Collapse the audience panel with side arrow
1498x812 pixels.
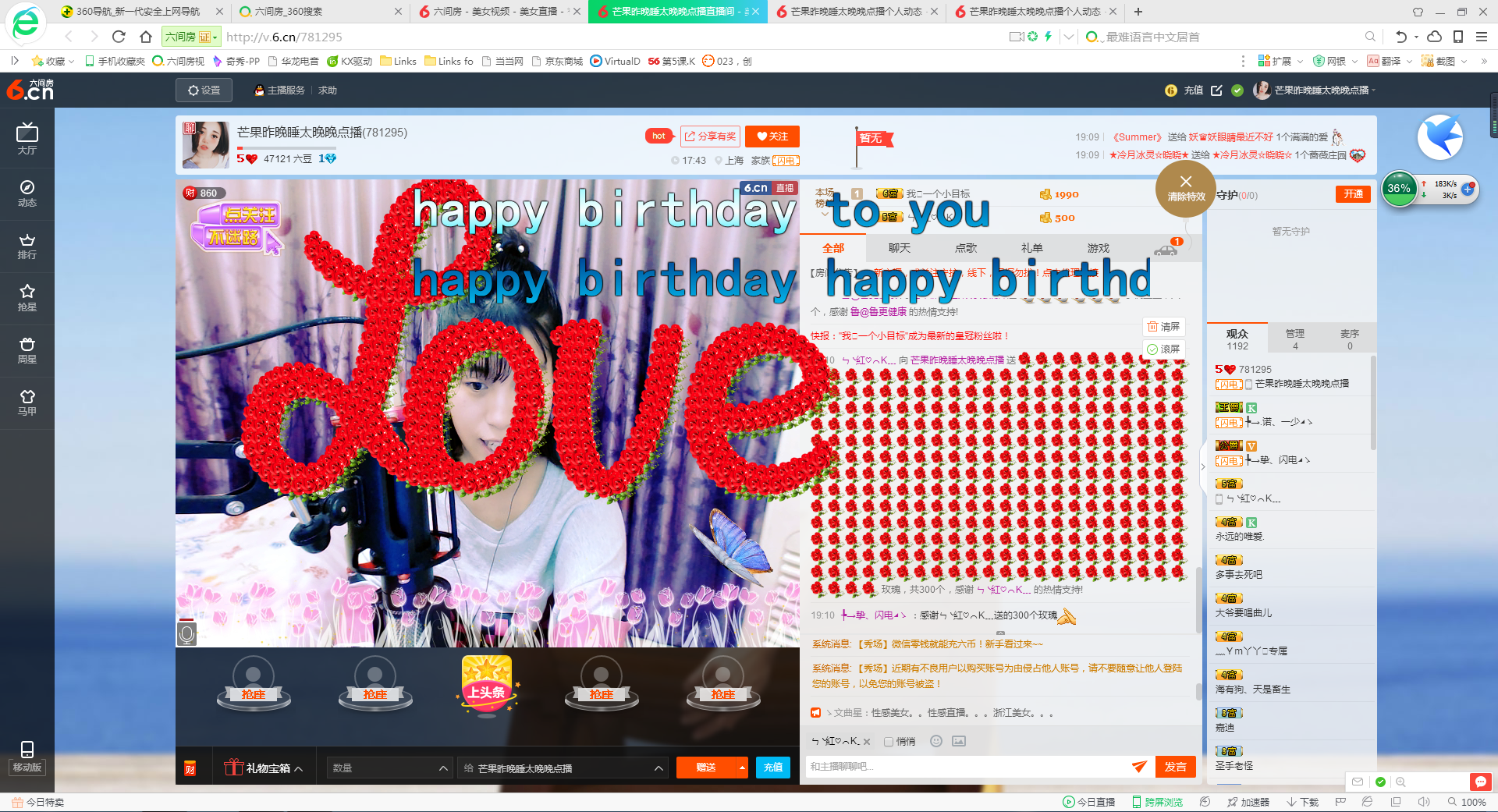coord(1202,466)
